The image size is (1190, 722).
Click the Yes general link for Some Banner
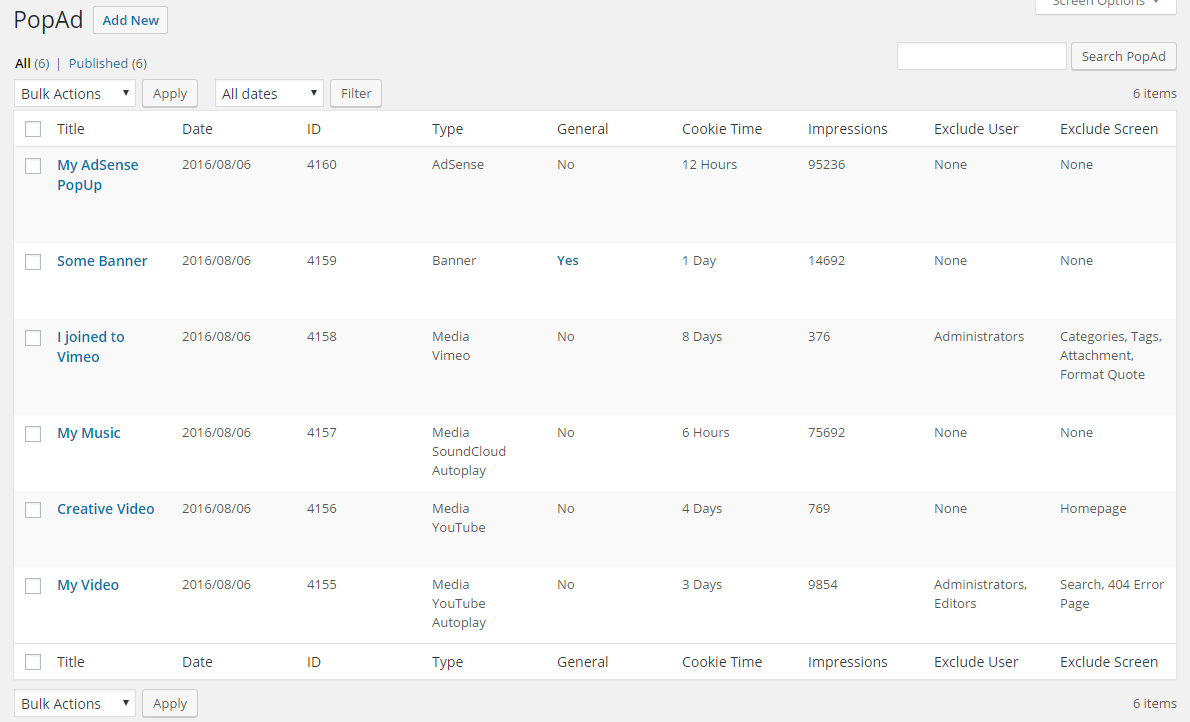coord(567,260)
